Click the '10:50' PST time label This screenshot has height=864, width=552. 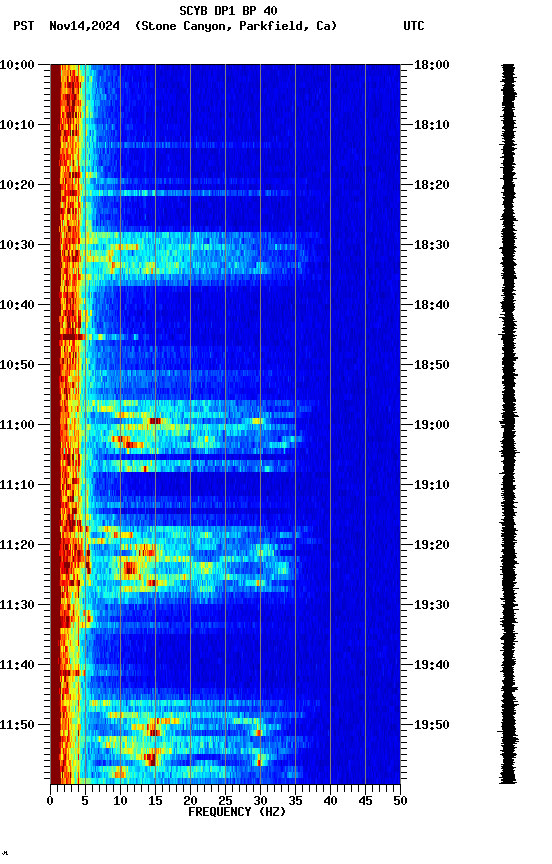coord(17,365)
